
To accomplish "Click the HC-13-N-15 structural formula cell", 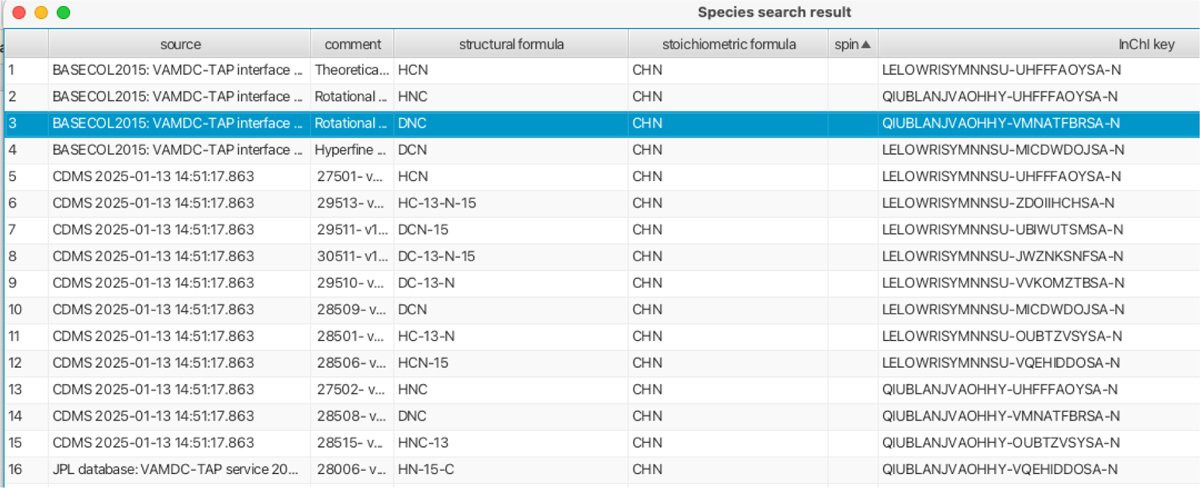I will (x=436, y=203).
